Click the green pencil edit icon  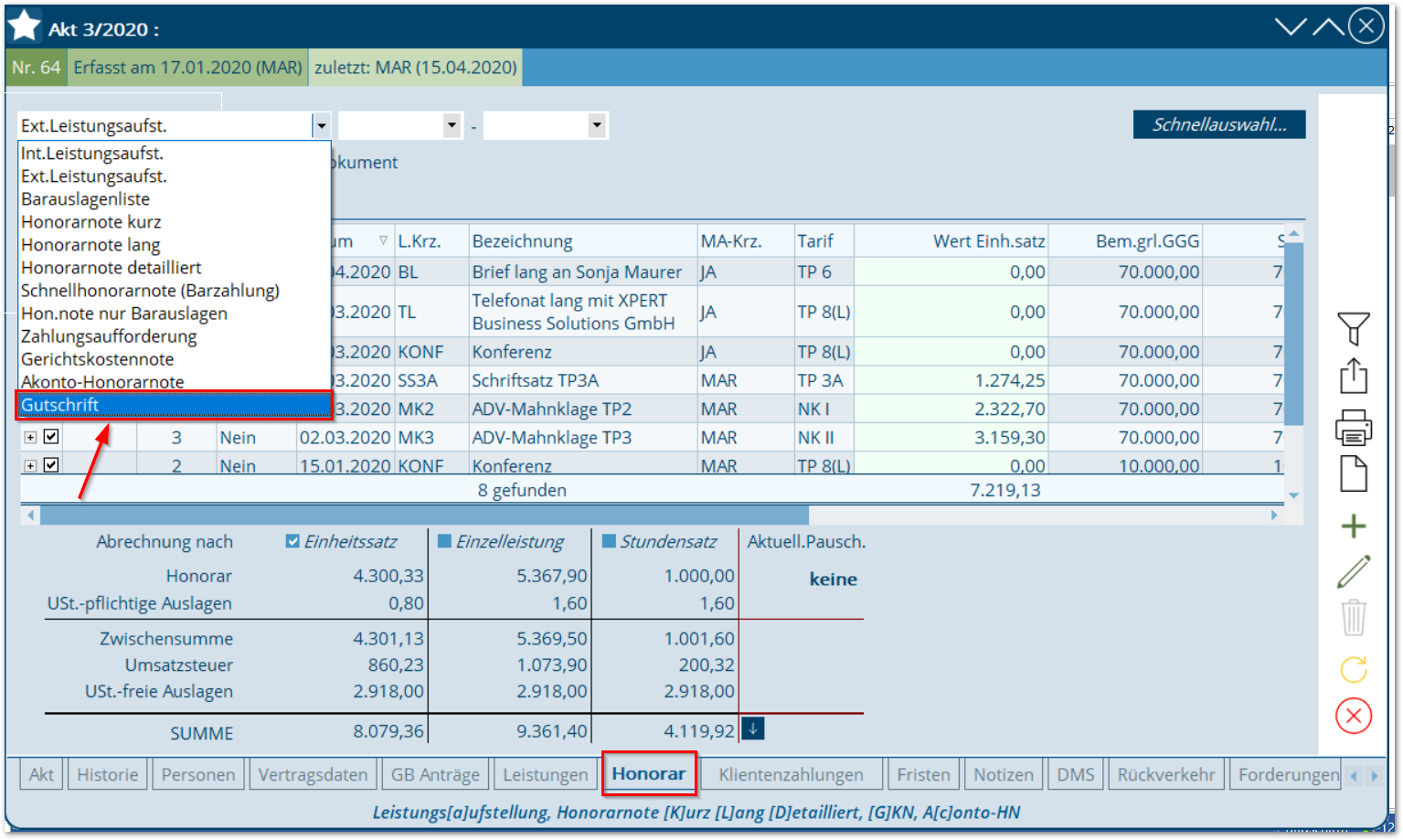click(1354, 571)
